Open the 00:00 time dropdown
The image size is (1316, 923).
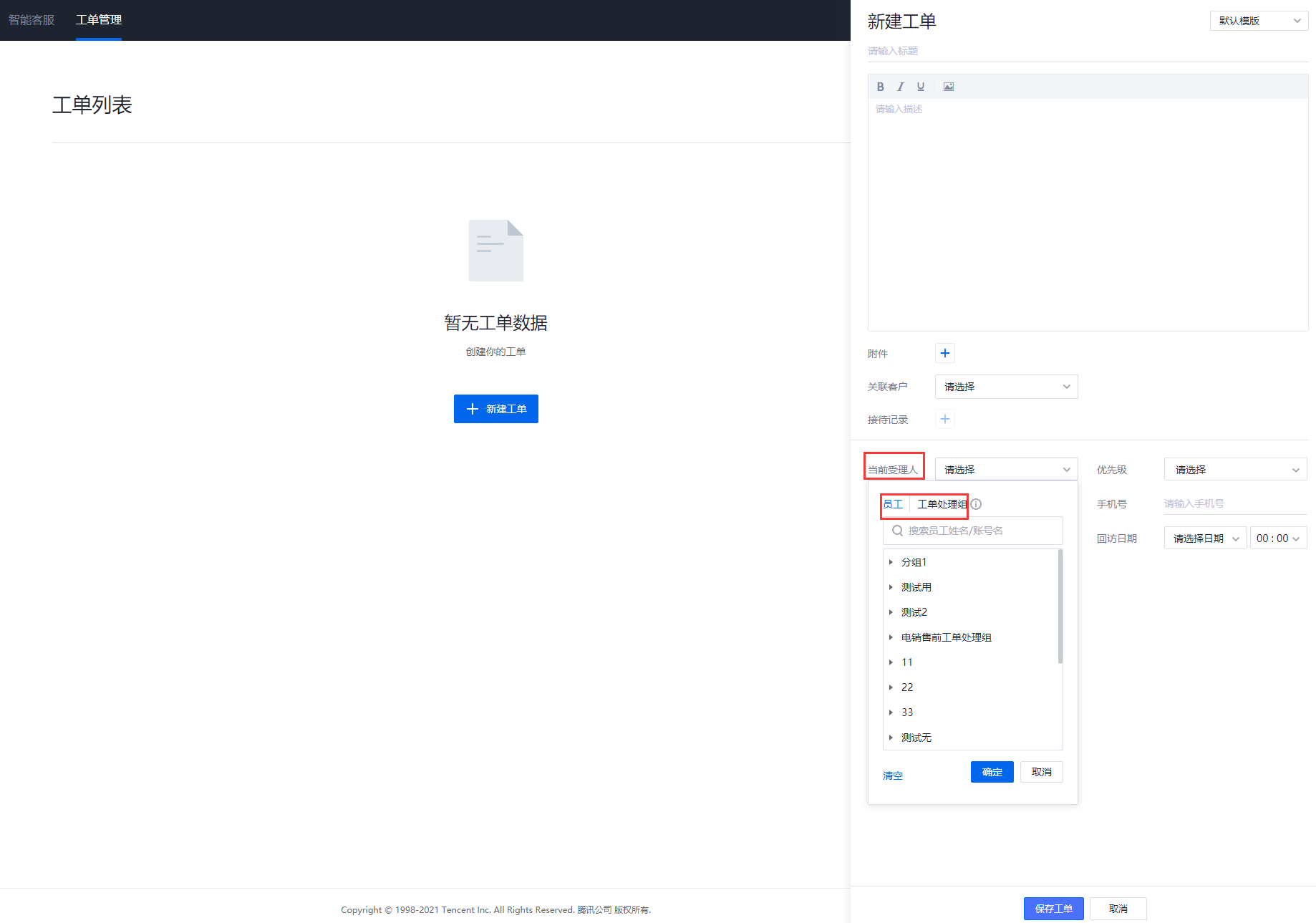1278,538
